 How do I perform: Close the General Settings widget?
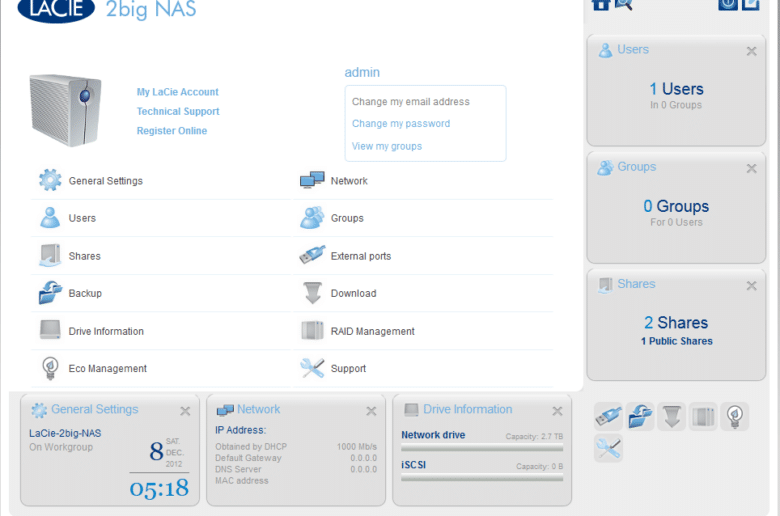point(185,411)
